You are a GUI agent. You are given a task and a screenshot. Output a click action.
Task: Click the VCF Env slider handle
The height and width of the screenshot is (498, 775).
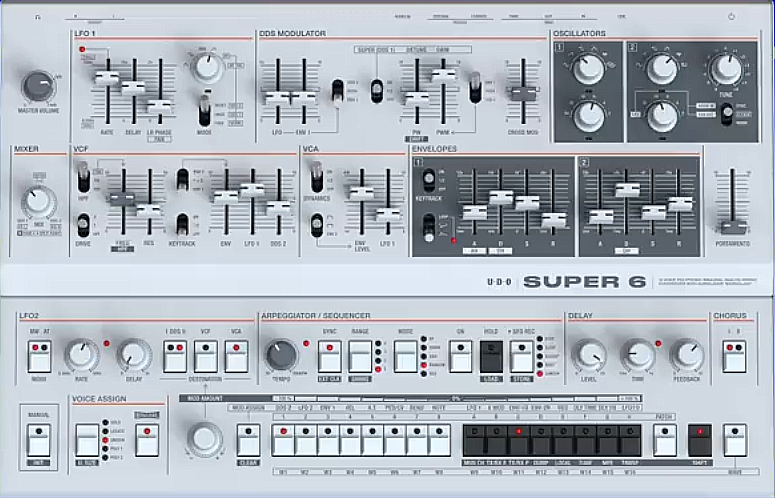click(x=226, y=197)
